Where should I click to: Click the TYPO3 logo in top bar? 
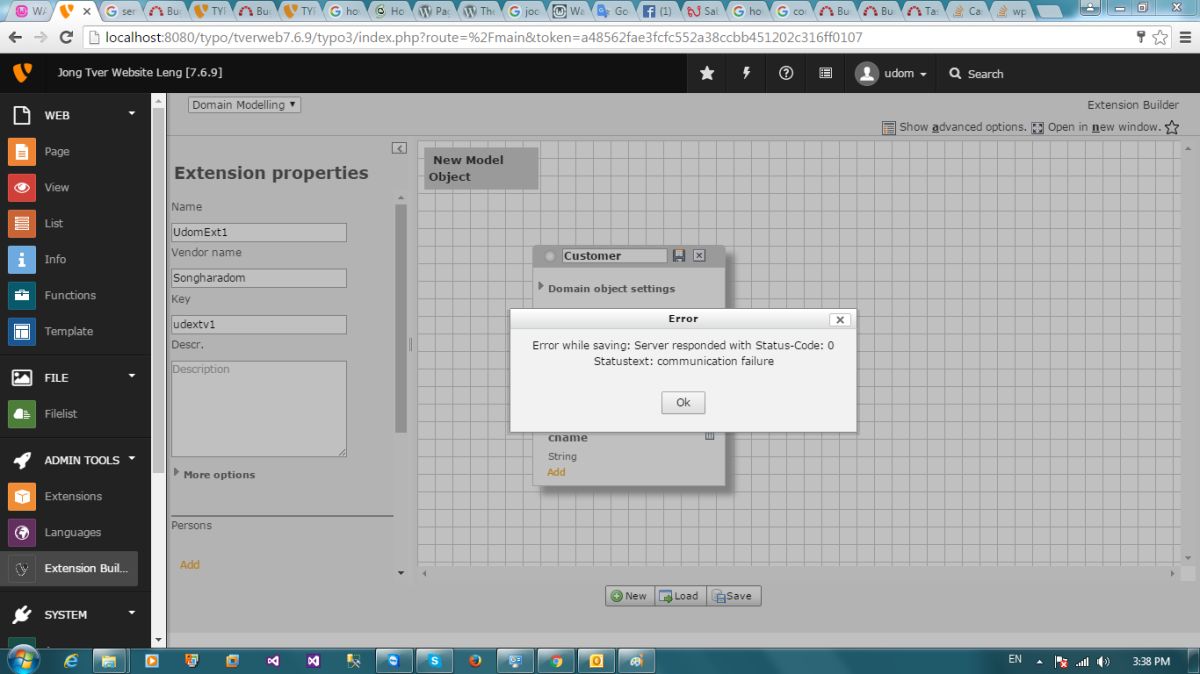[x=22, y=73]
